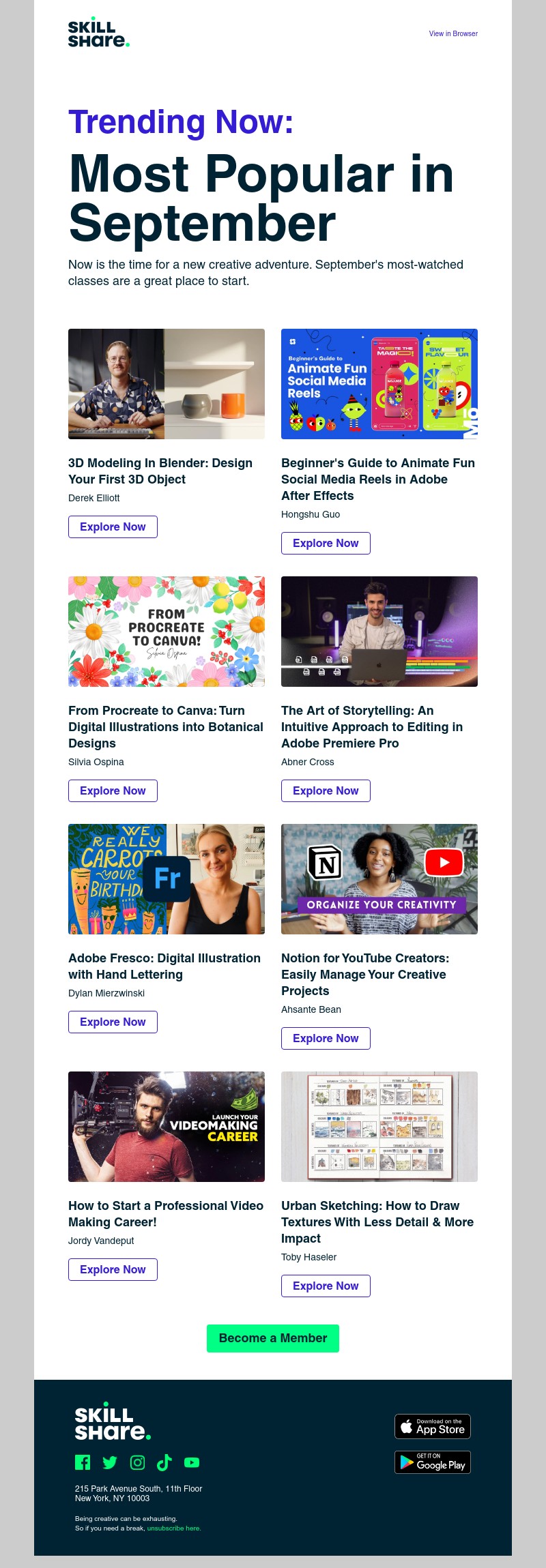Screen dimensions: 546x1568
Task: Click the Get it on Google Play badge
Action: click(x=433, y=1462)
